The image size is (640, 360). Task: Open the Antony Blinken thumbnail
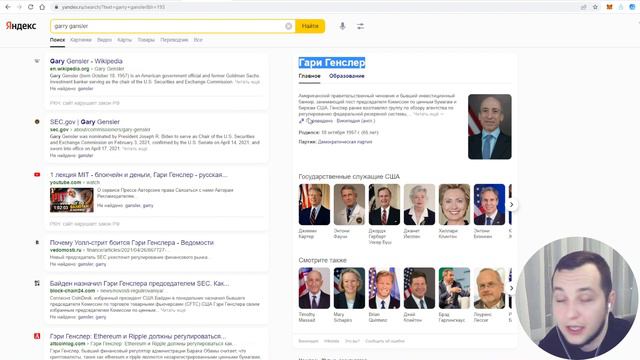[489, 204]
